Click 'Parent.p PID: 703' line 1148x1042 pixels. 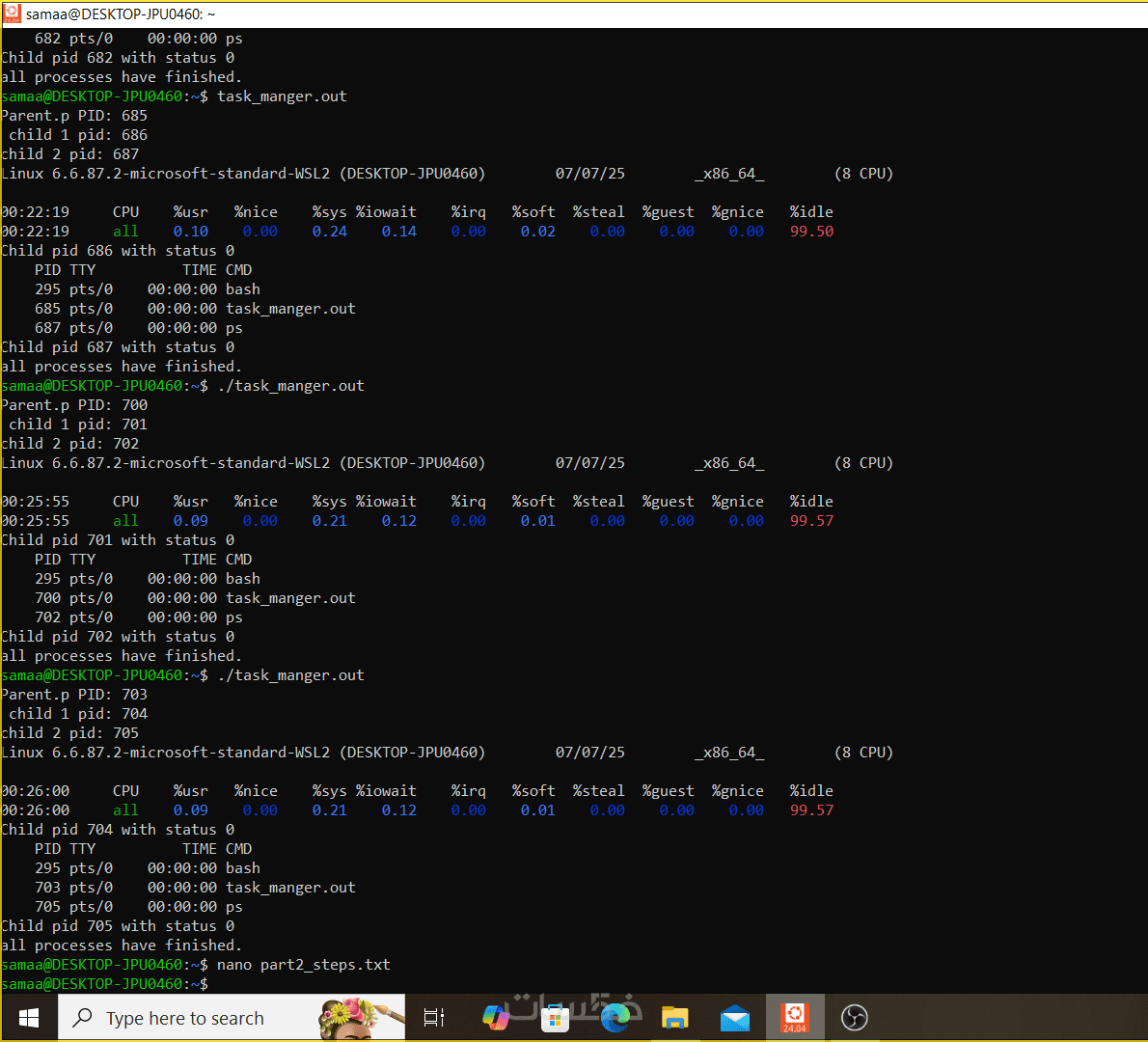74,694
